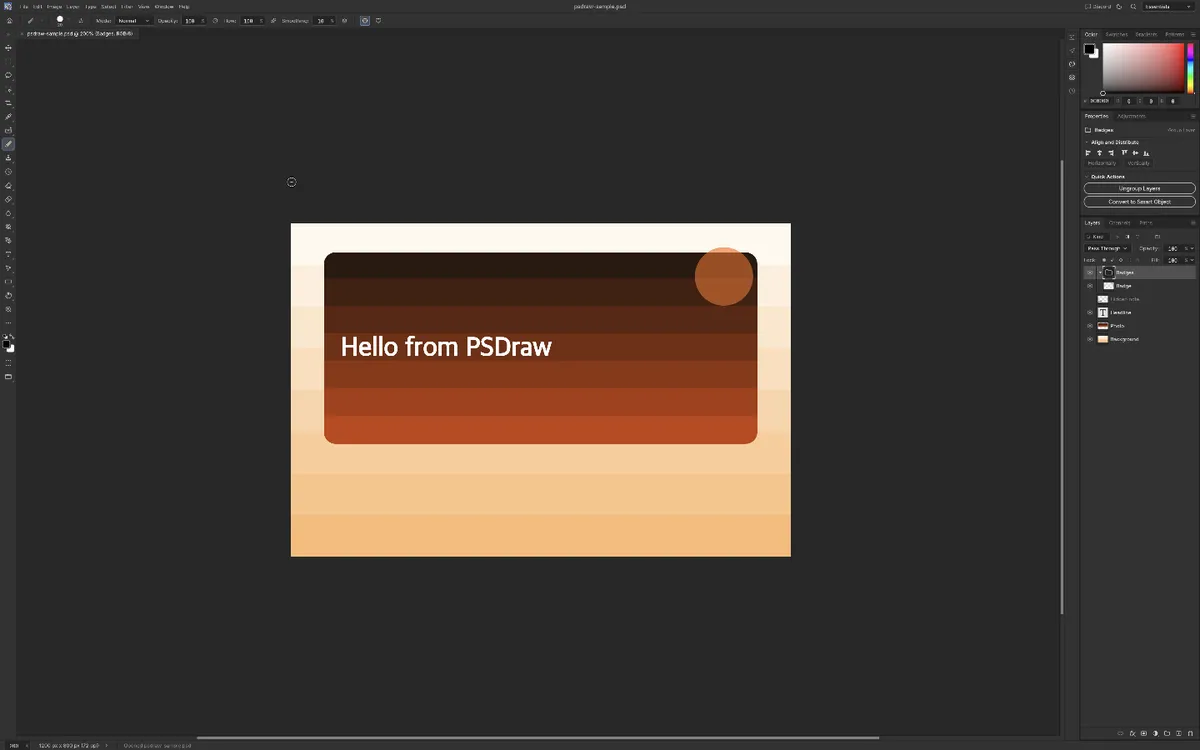The width and height of the screenshot is (1200, 750).
Task: Open the brush Mode dropdown showing Normal
Action: click(x=133, y=20)
